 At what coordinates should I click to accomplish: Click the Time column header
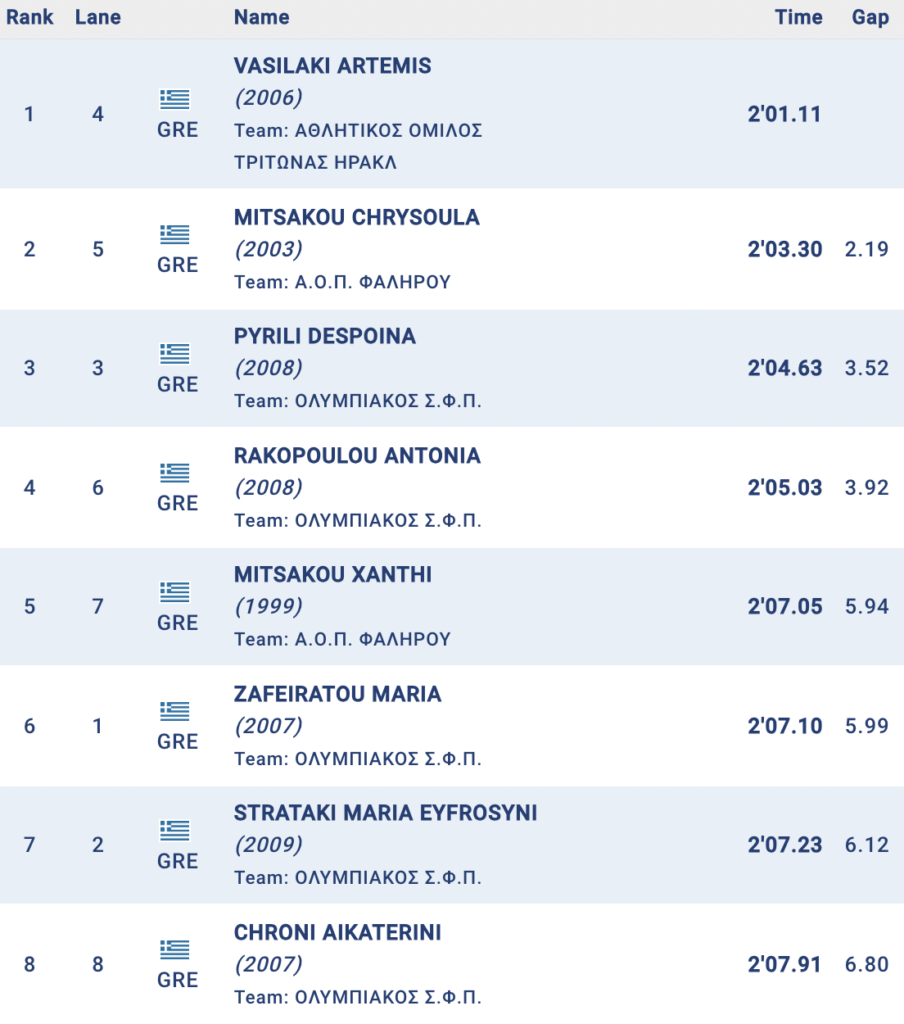[798, 18]
